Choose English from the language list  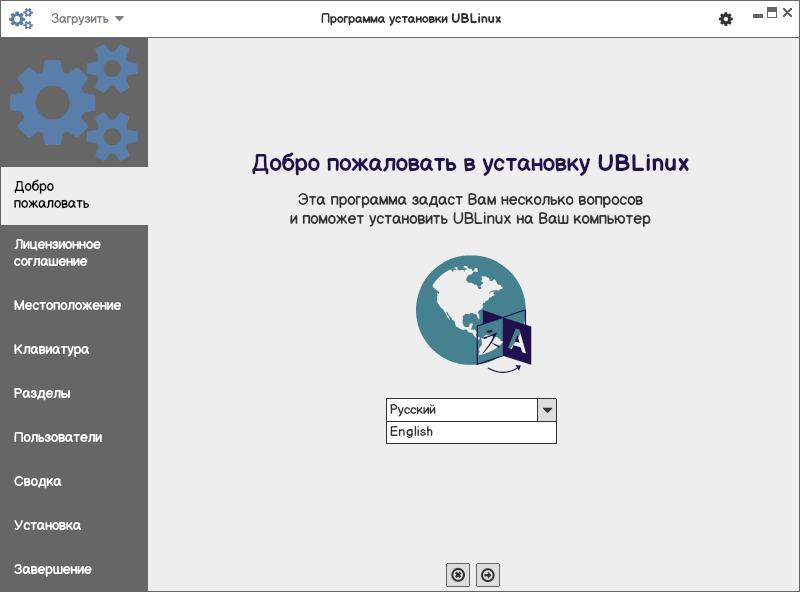click(x=471, y=432)
